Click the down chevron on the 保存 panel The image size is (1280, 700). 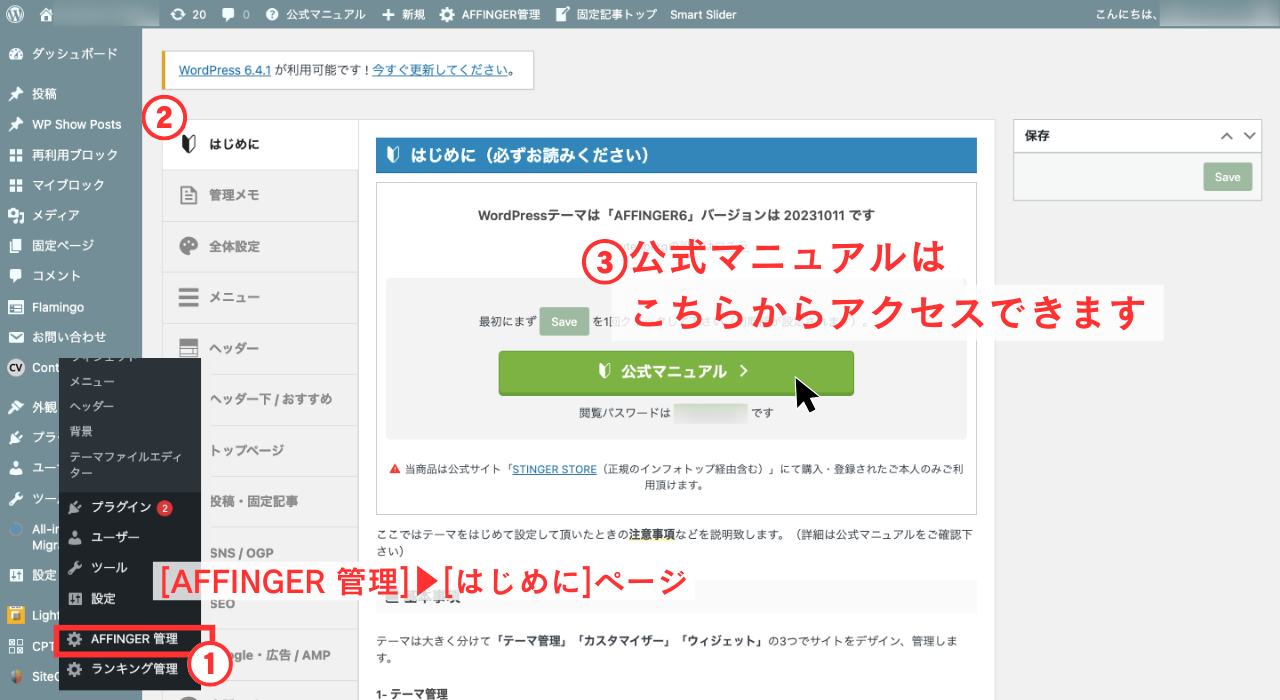1248,135
